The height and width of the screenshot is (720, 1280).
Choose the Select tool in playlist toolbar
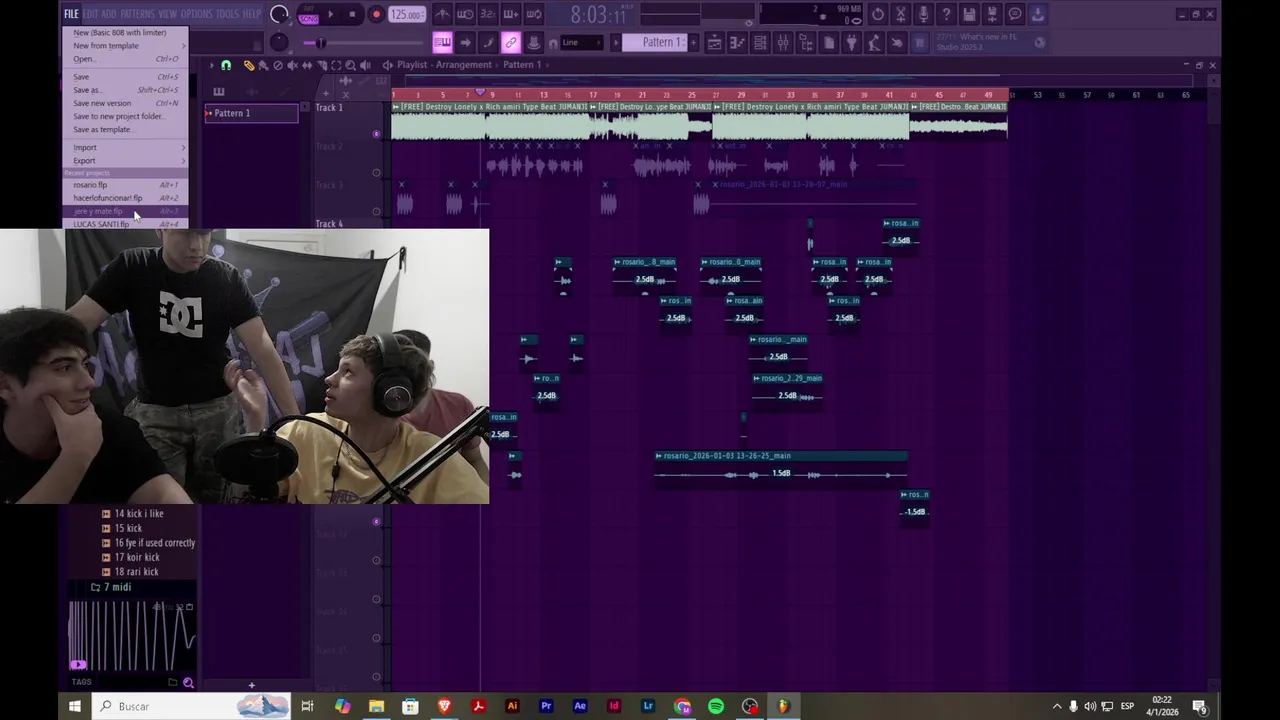[336, 65]
